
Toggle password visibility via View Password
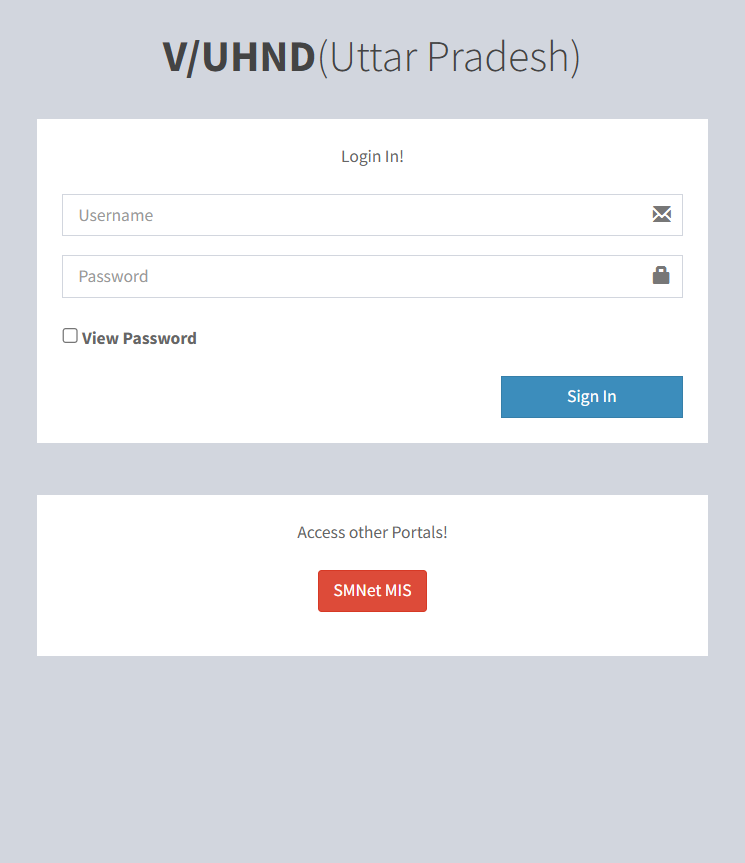pyautogui.click(x=69, y=334)
